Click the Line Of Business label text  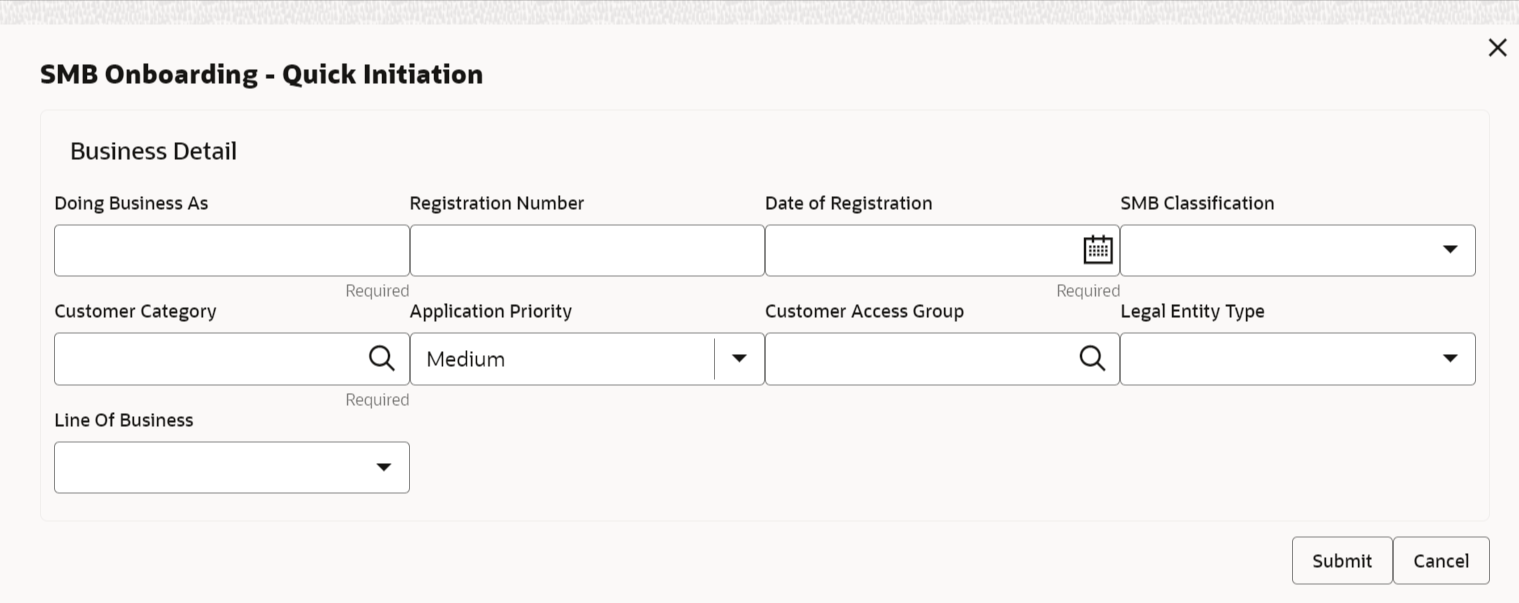coord(123,420)
